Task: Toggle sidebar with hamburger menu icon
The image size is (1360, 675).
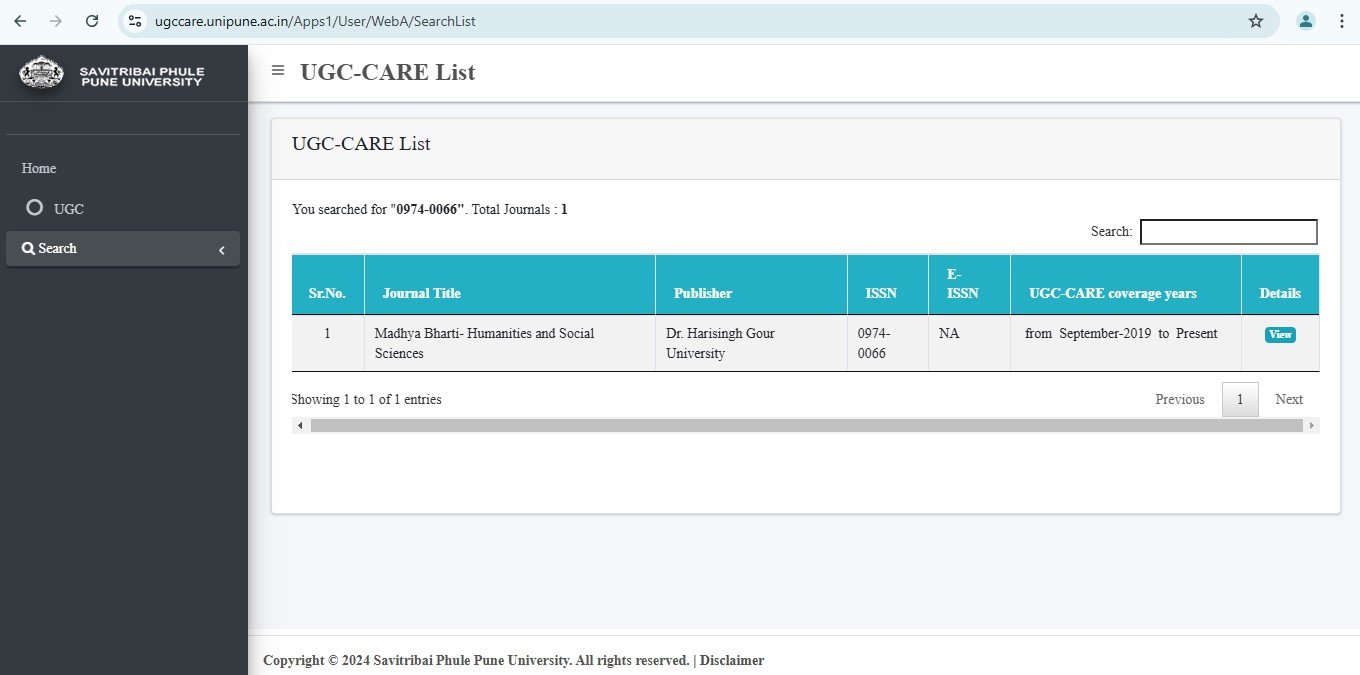Action: point(278,70)
